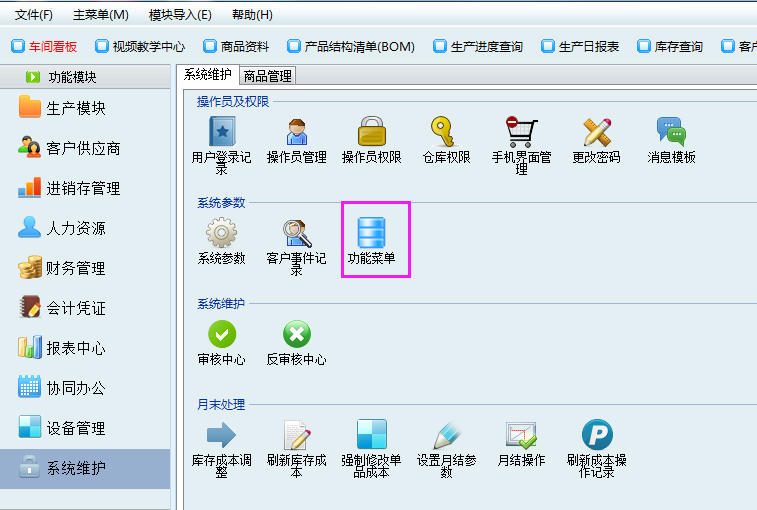
Task: Open 仓库权限 key icon
Action: pos(446,133)
